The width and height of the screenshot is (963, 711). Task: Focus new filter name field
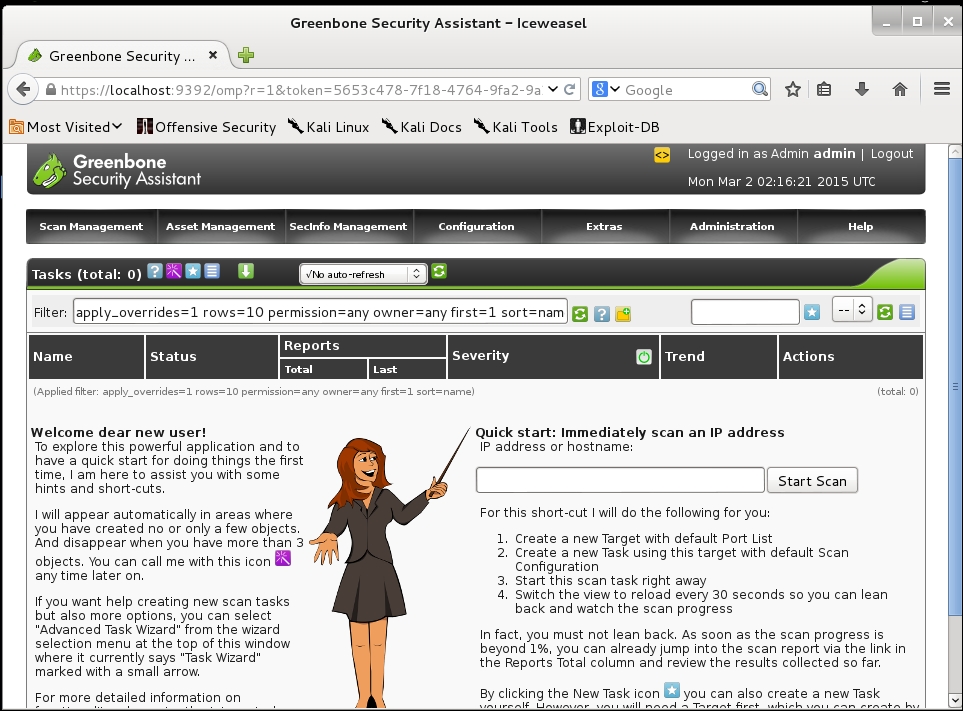(745, 312)
